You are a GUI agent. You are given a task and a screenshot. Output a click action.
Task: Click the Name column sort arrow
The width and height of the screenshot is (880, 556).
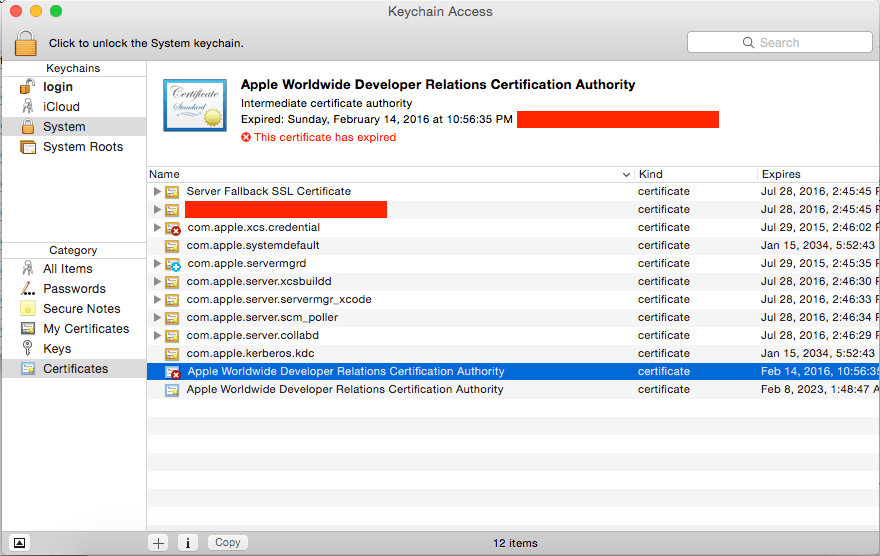pos(626,174)
